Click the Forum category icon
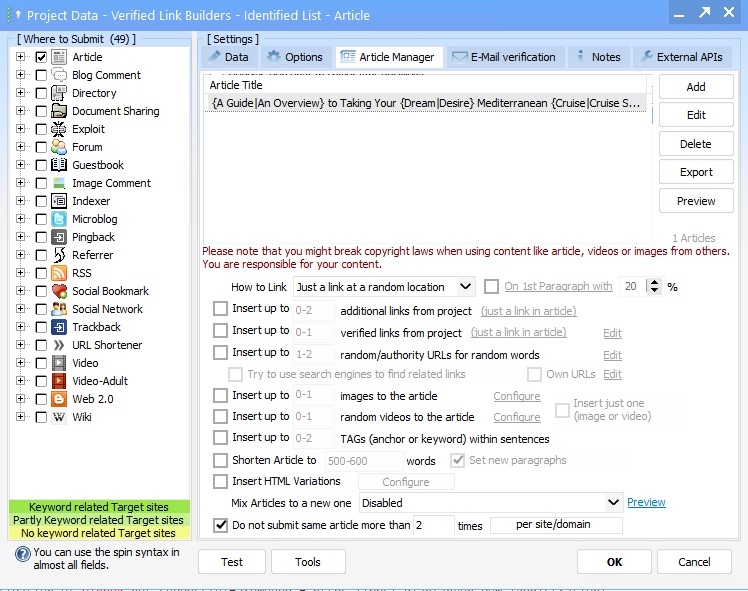The height and width of the screenshot is (591, 748). click(59, 147)
